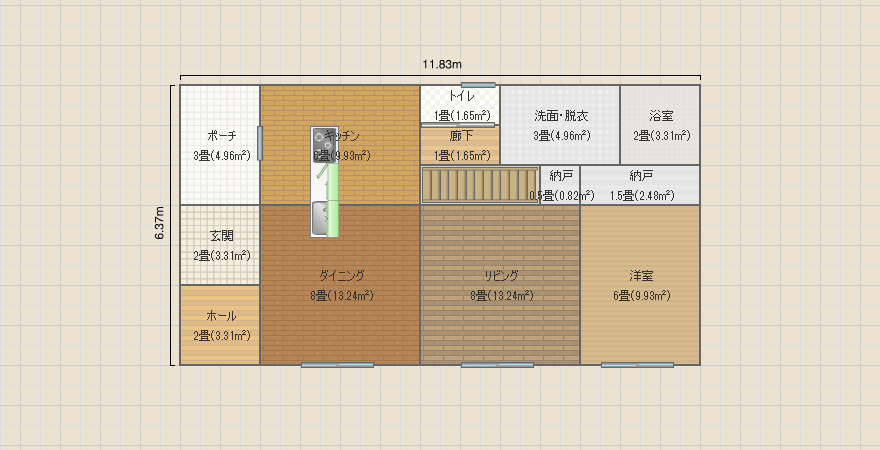This screenshot has width=880, height=450.
Task: Click the 11.83m width dimension label
Action: [442, 65]
